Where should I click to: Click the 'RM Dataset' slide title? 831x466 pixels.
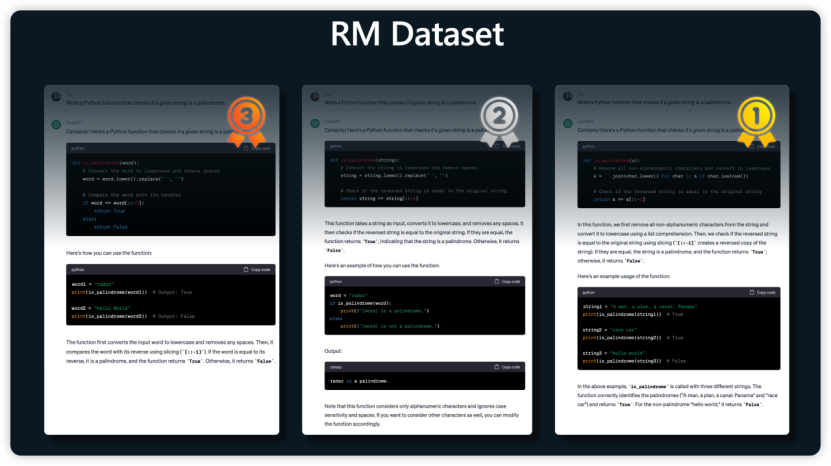[x=417, y=34]
